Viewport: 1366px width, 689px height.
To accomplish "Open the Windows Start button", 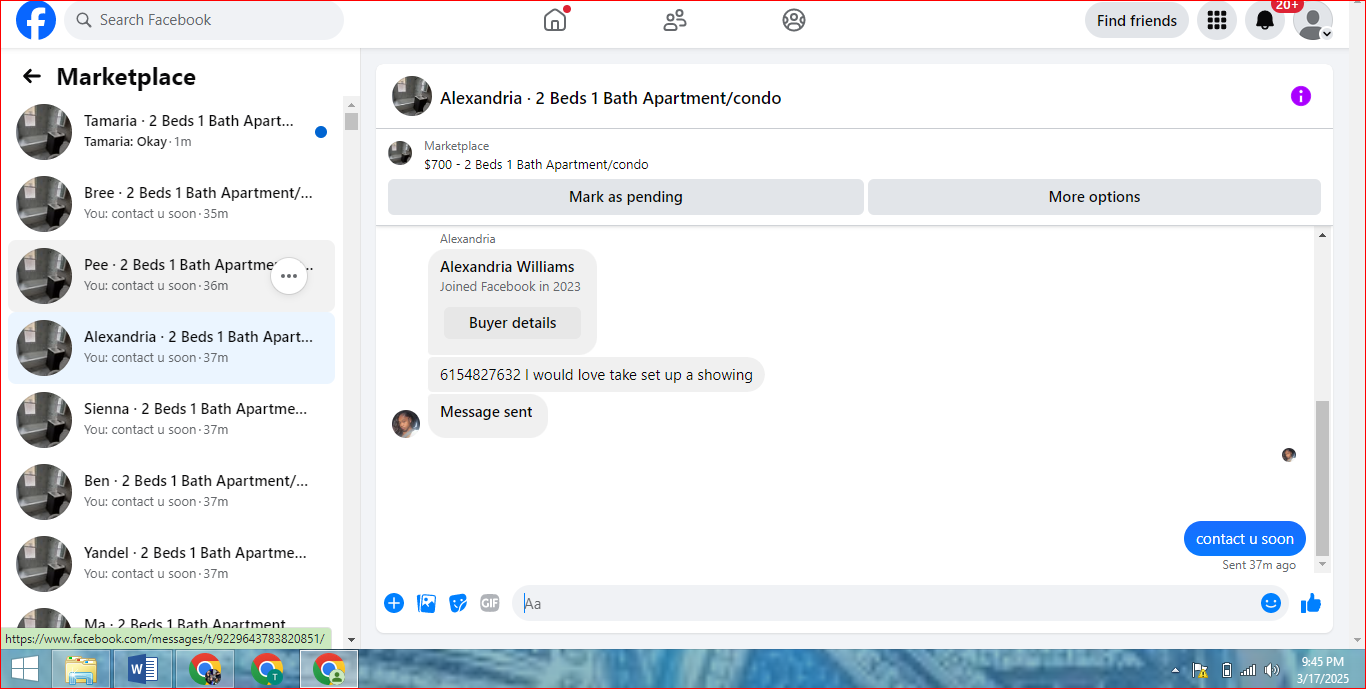I will [25, 669].
